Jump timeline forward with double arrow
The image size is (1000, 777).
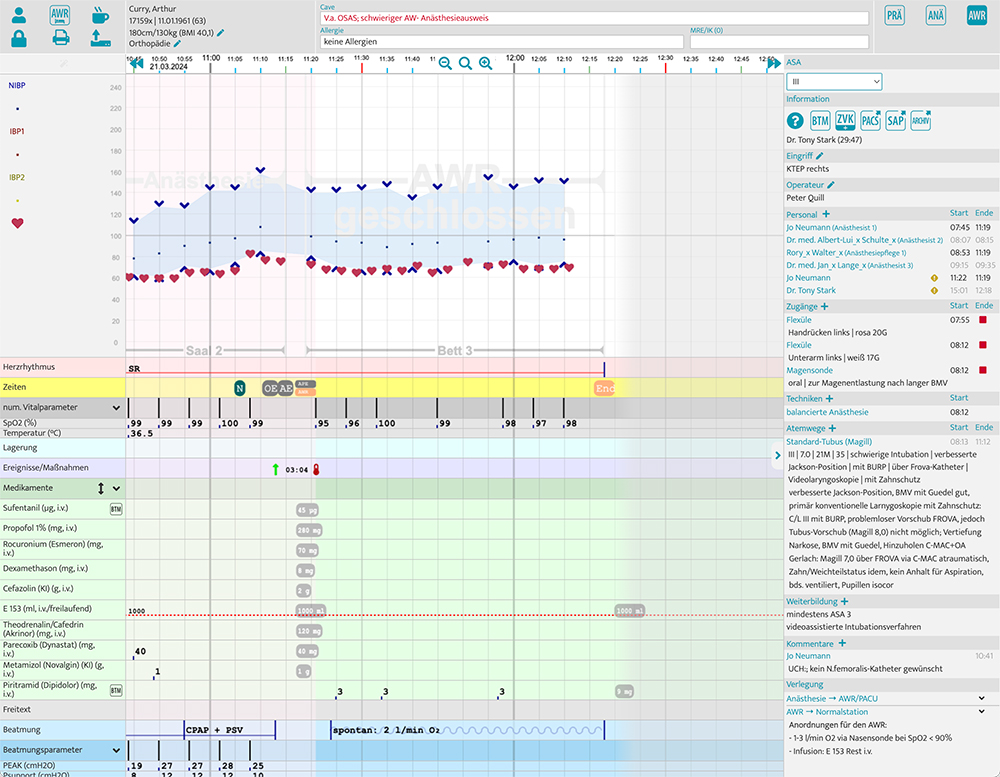pyautogui.click(x=774, y=63)
